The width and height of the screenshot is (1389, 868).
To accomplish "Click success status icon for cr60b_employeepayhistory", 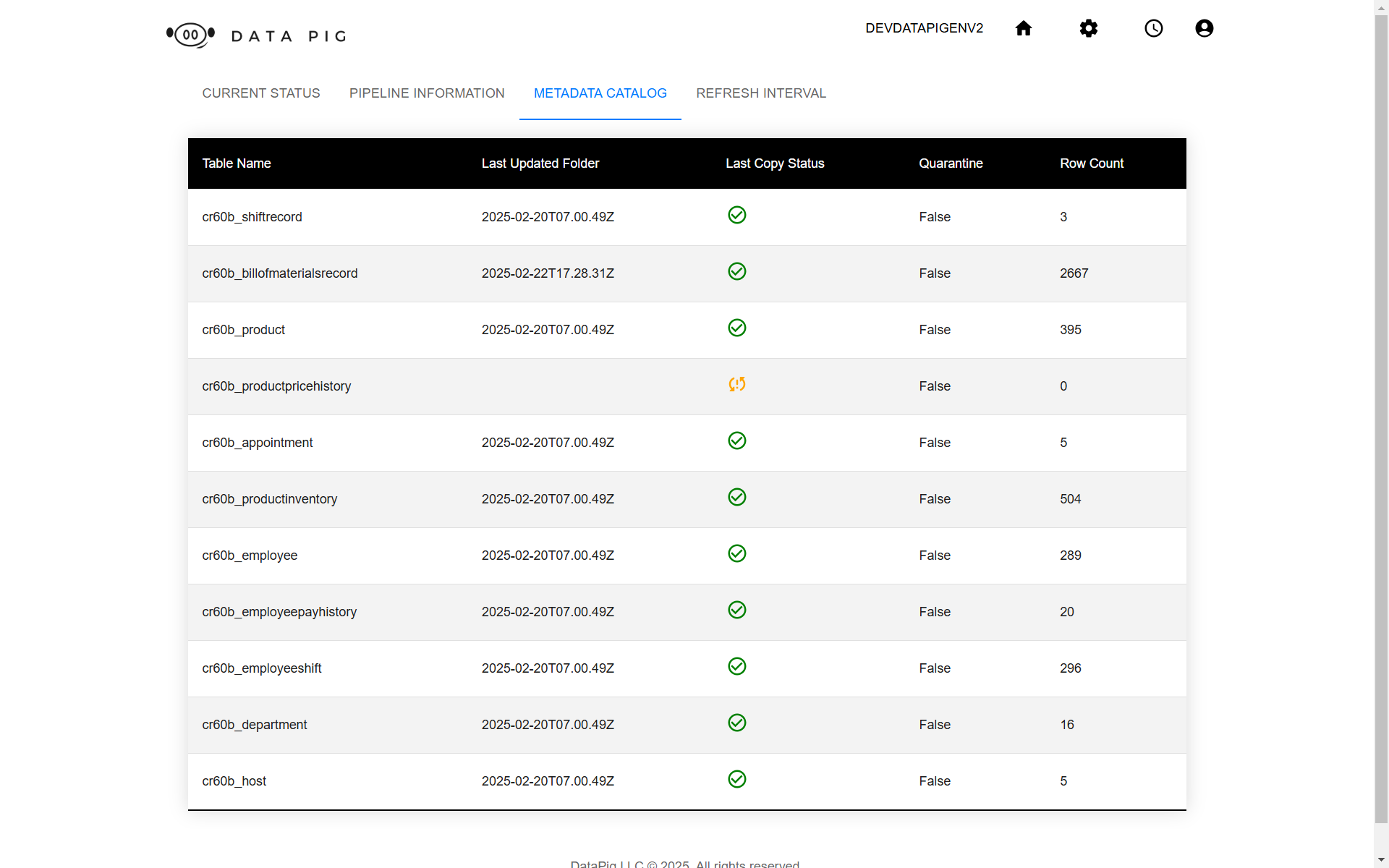I will click(x=736, y=610).
